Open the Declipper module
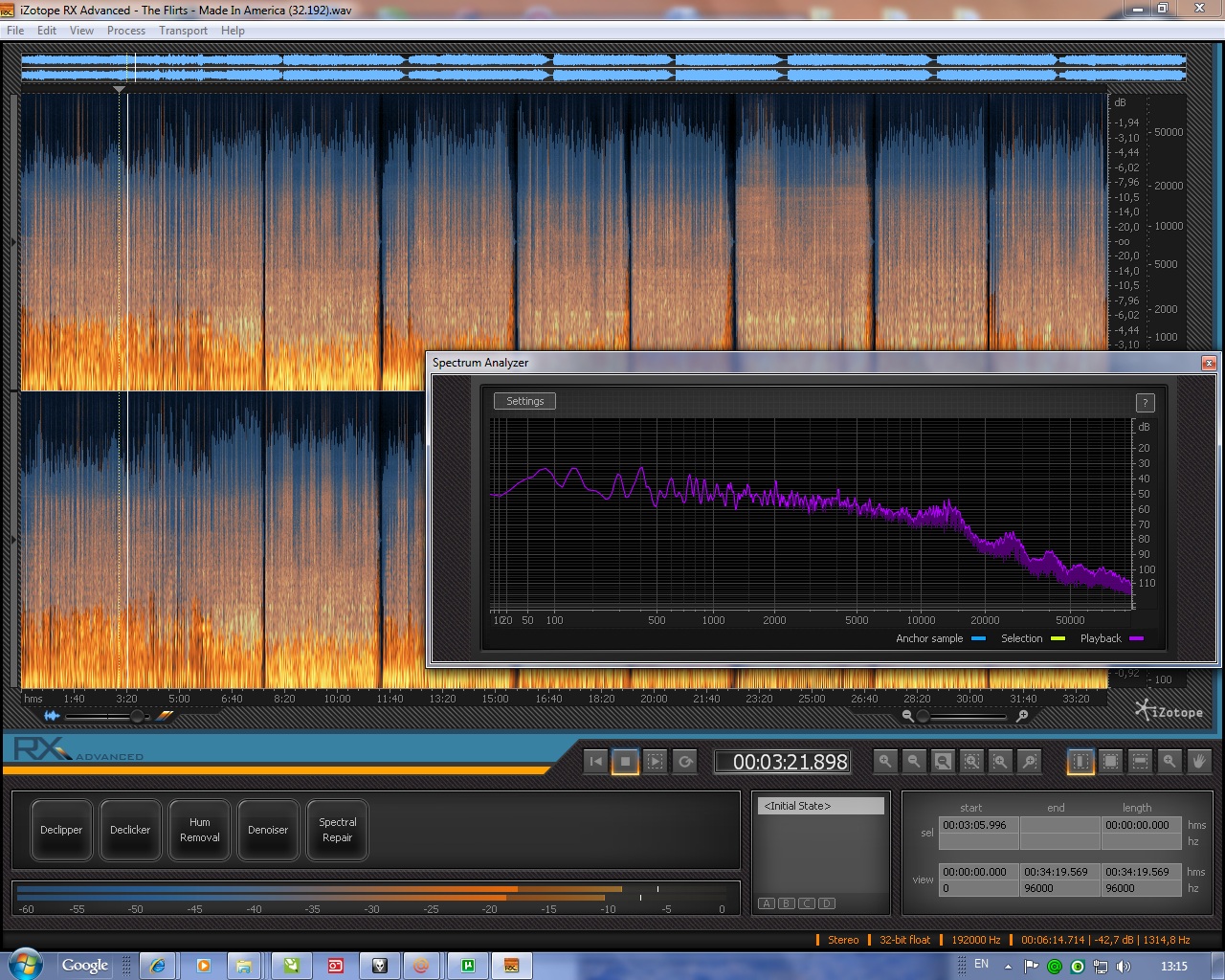 [x=61, y=830]
